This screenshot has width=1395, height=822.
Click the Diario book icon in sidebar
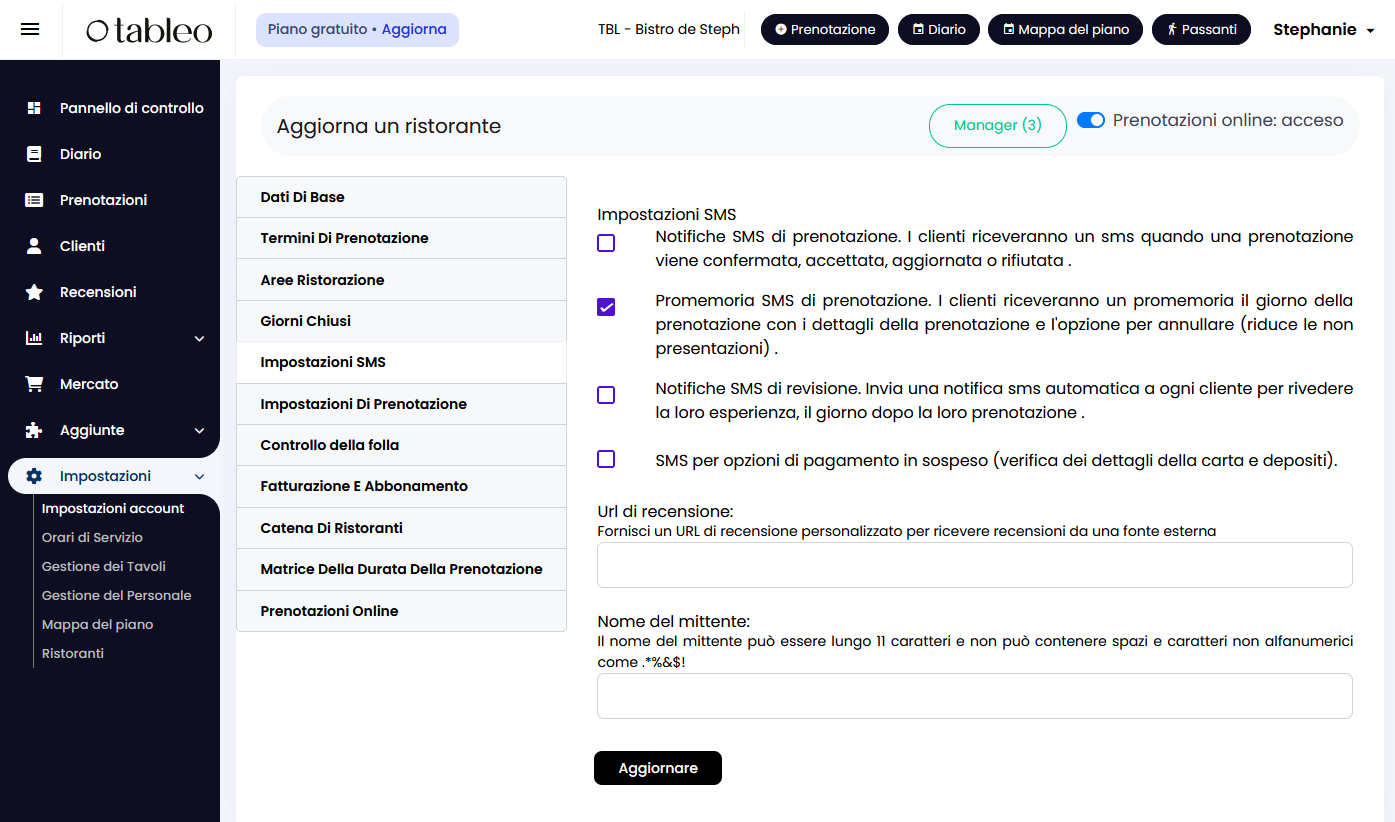coord(34,154)
